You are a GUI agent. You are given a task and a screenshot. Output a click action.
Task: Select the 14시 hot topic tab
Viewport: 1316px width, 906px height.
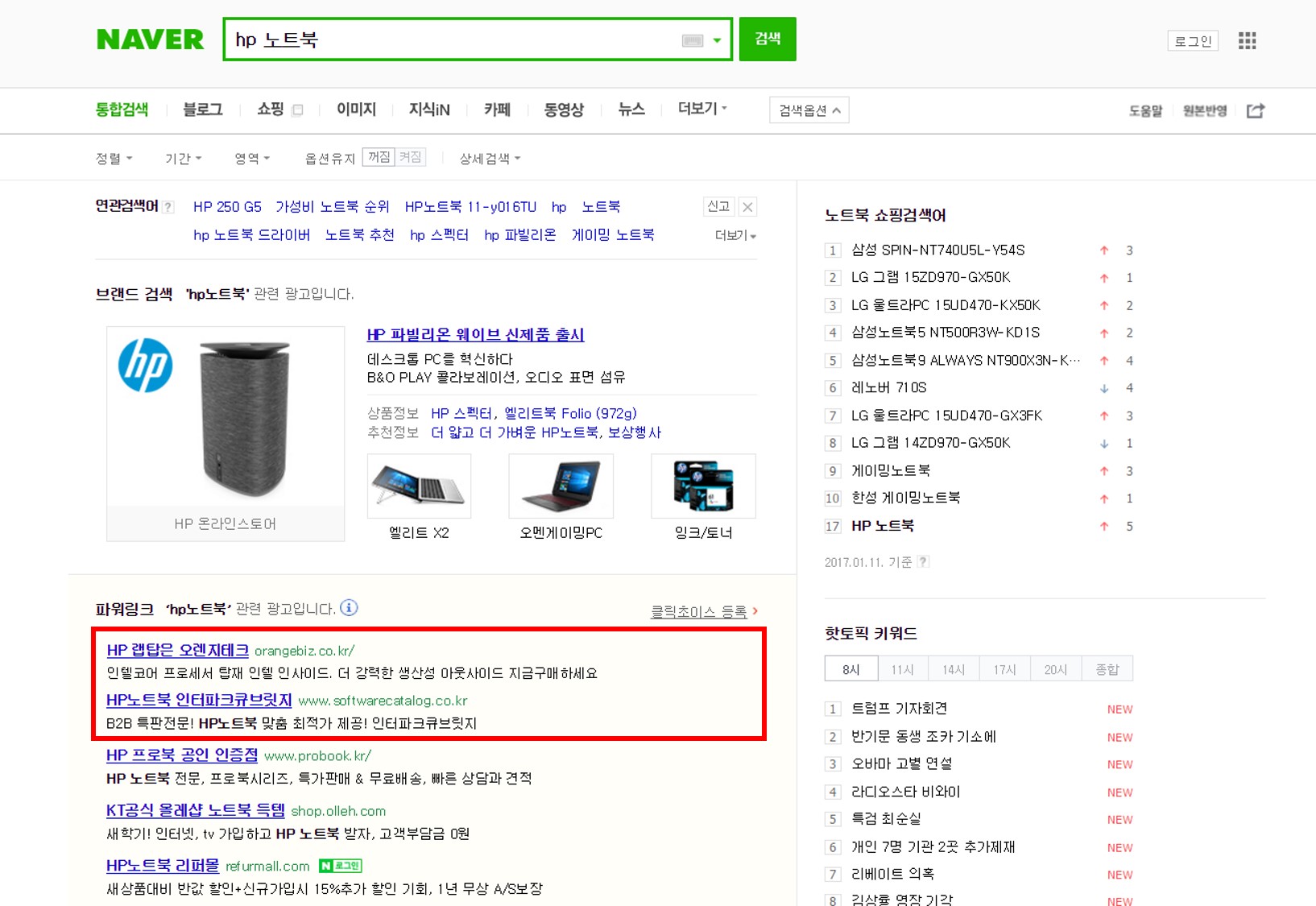(x=954, y=669)
